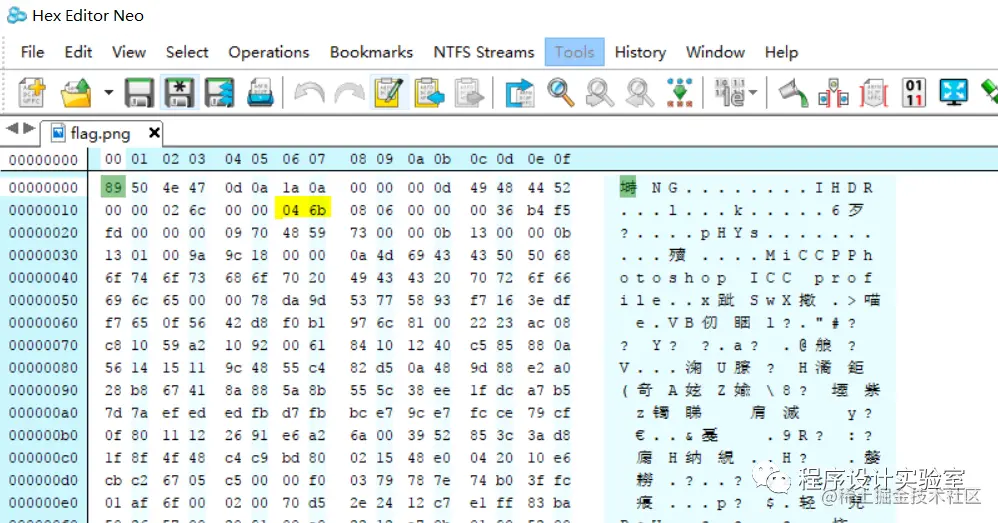Click byte 6c in row 00000010
The width and height of the screenshot is (998, 523).
coord(197,211)
